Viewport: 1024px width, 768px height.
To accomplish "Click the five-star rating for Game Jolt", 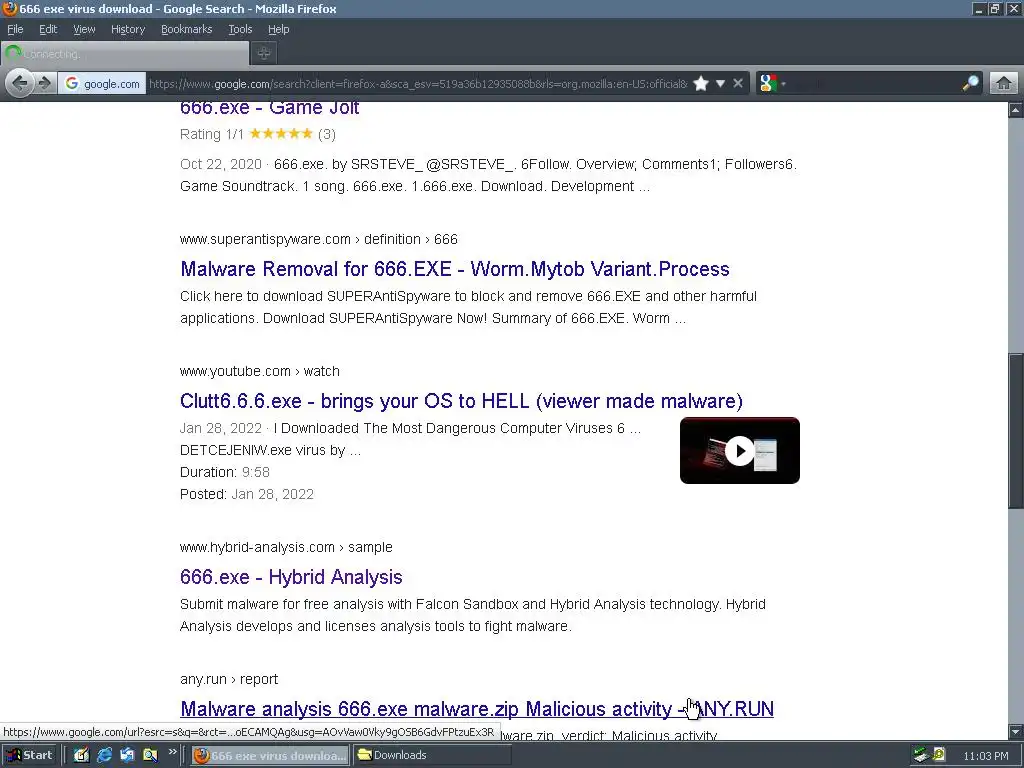I will coord(281,134).
